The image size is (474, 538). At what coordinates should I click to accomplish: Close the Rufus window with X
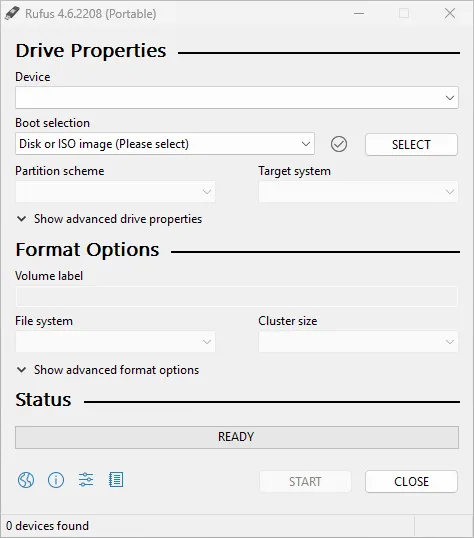pyautogui.click(x=450, y=14)
